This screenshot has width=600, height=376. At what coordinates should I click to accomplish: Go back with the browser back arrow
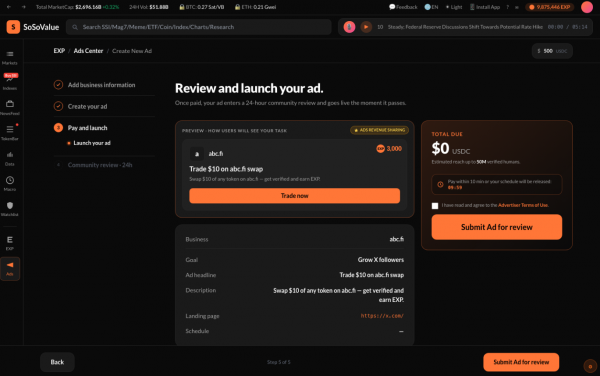click(x=9, y=7)
